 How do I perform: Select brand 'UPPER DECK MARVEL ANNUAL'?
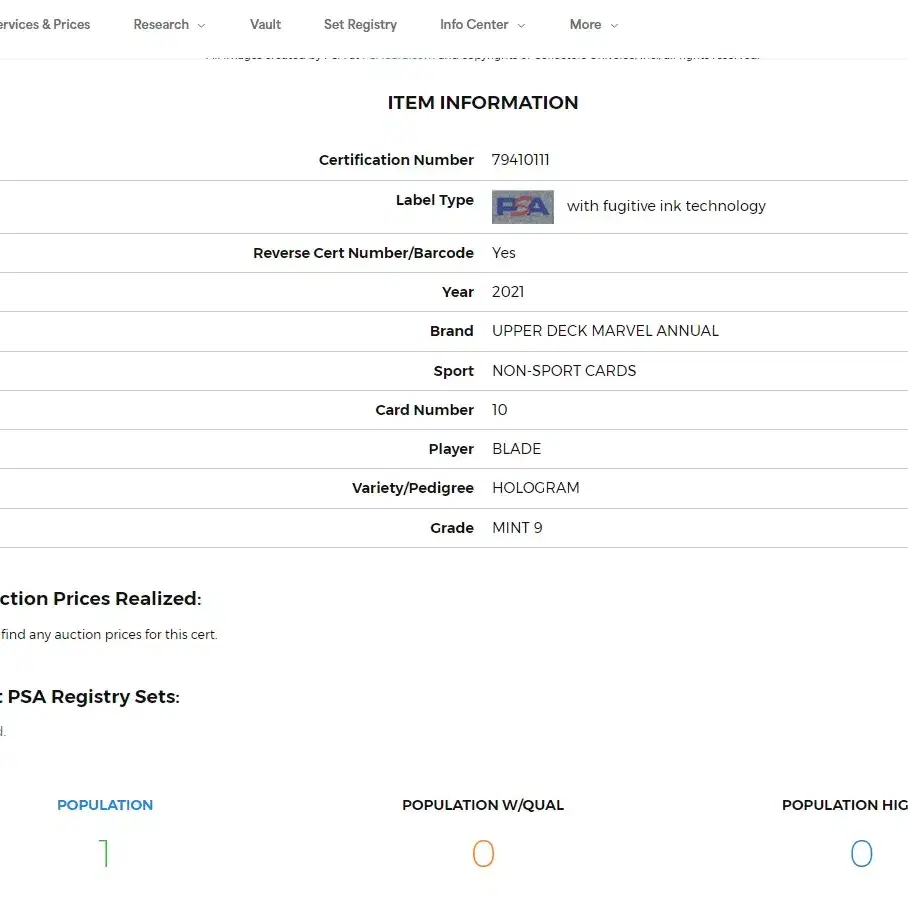(x=605, y=331)
